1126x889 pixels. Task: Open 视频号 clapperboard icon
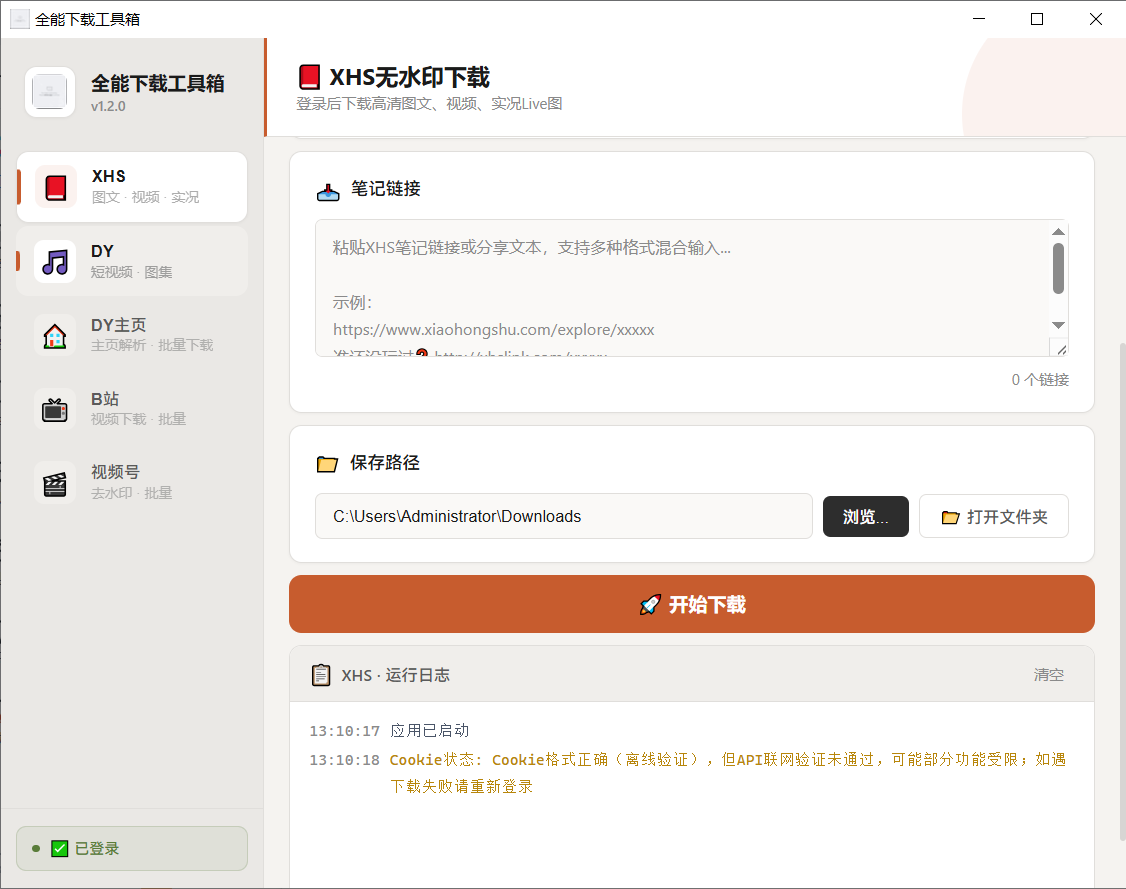tap(55, 483)
